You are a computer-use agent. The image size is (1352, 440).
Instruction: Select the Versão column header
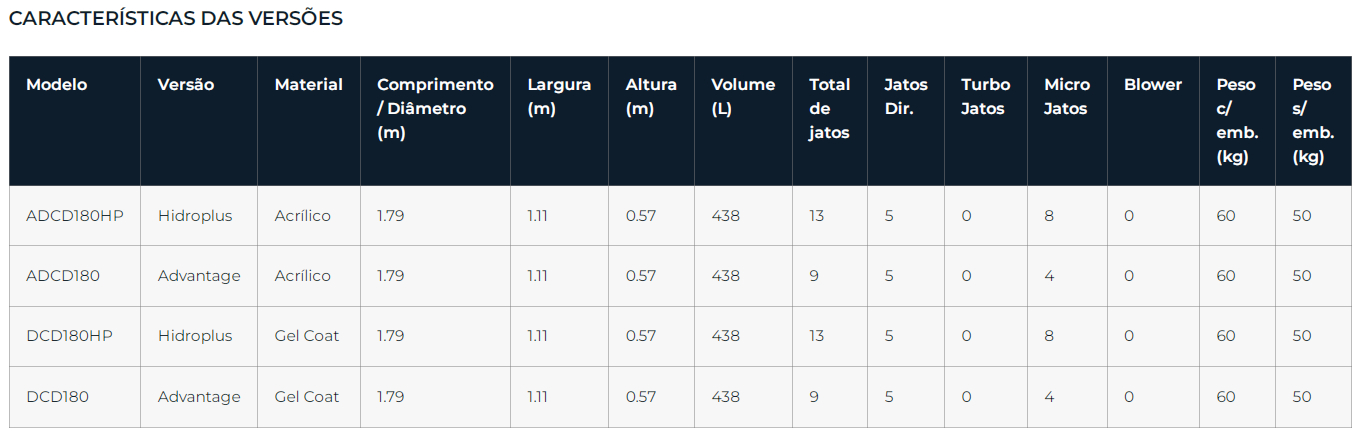click(186, 85)
